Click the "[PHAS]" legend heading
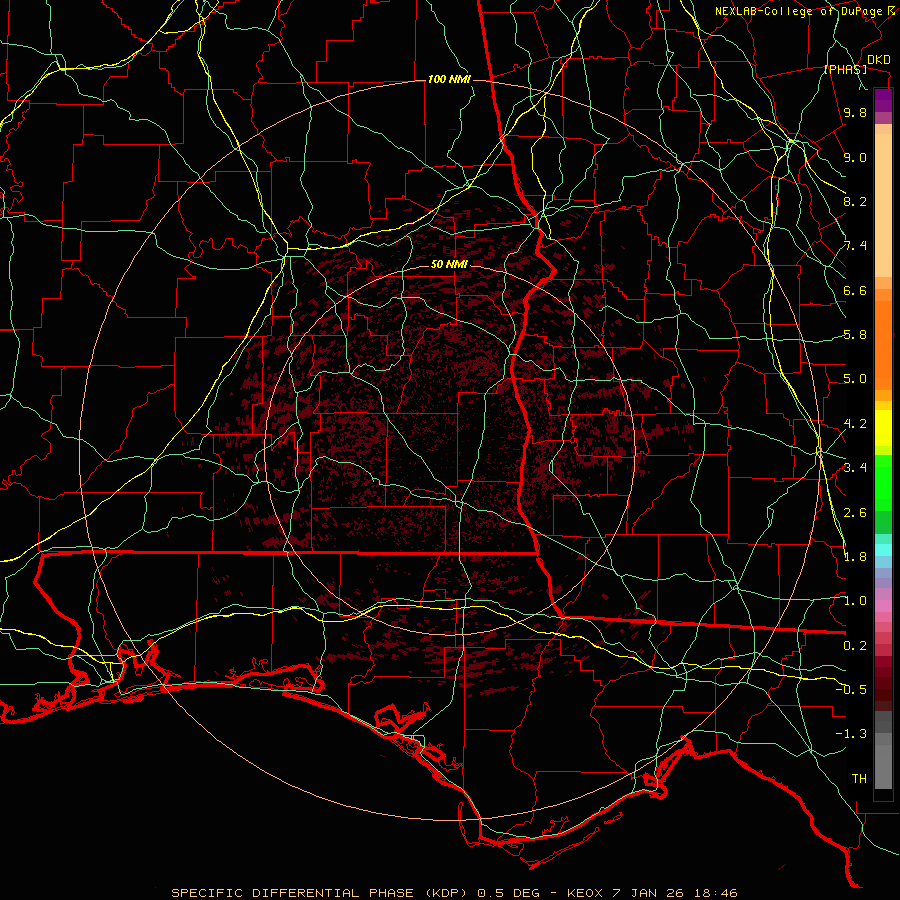 [845, 69]
